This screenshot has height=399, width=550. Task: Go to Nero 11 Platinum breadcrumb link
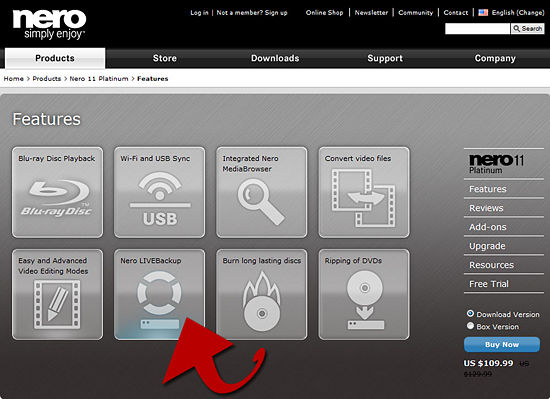click(x=99, y=79)
